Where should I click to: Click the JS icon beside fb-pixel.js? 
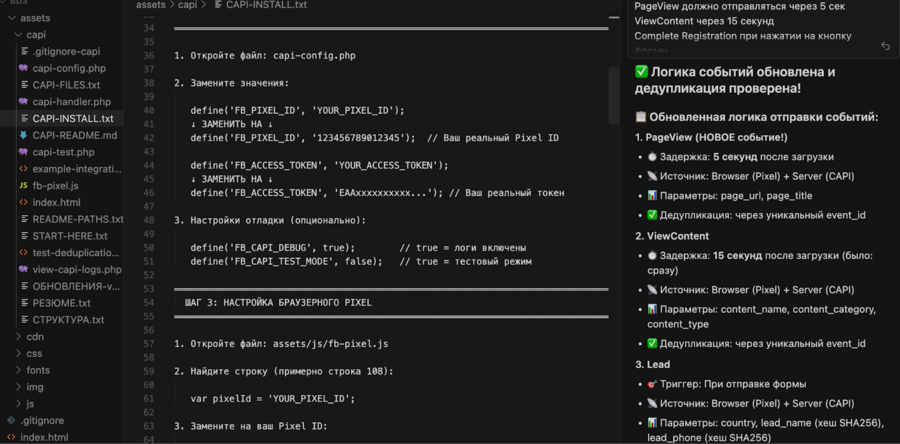click(23, 186)
